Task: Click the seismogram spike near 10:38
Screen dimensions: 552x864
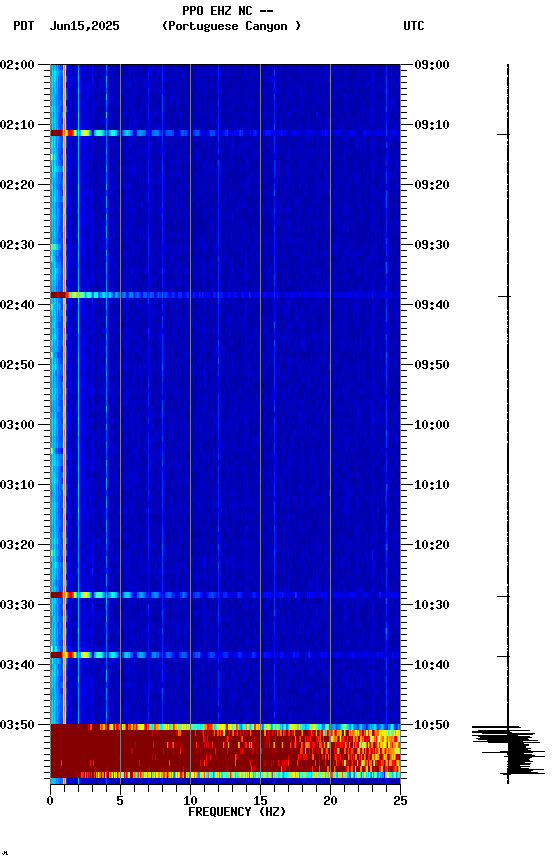Action: 504,656
